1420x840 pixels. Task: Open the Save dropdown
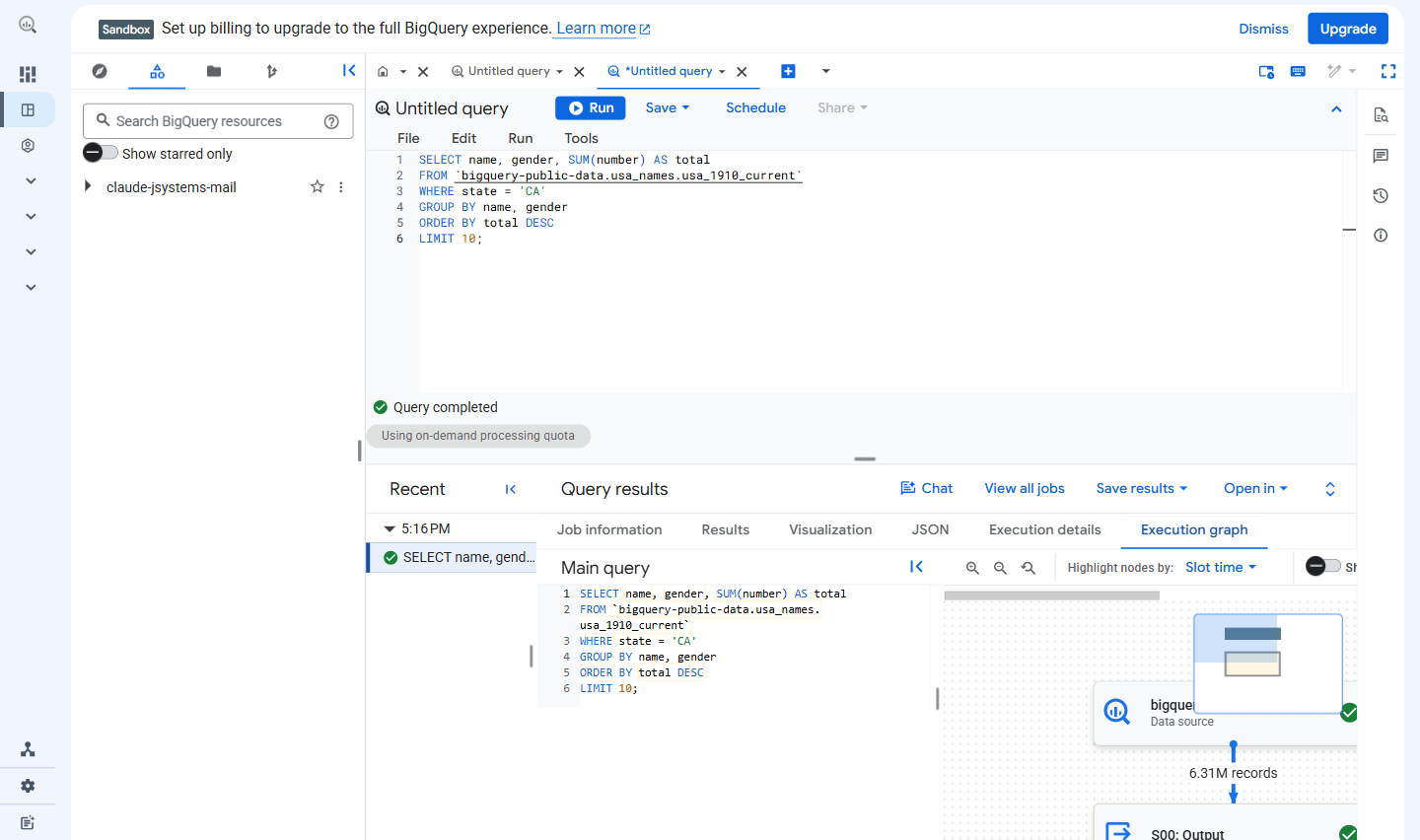tap(668, 107)
